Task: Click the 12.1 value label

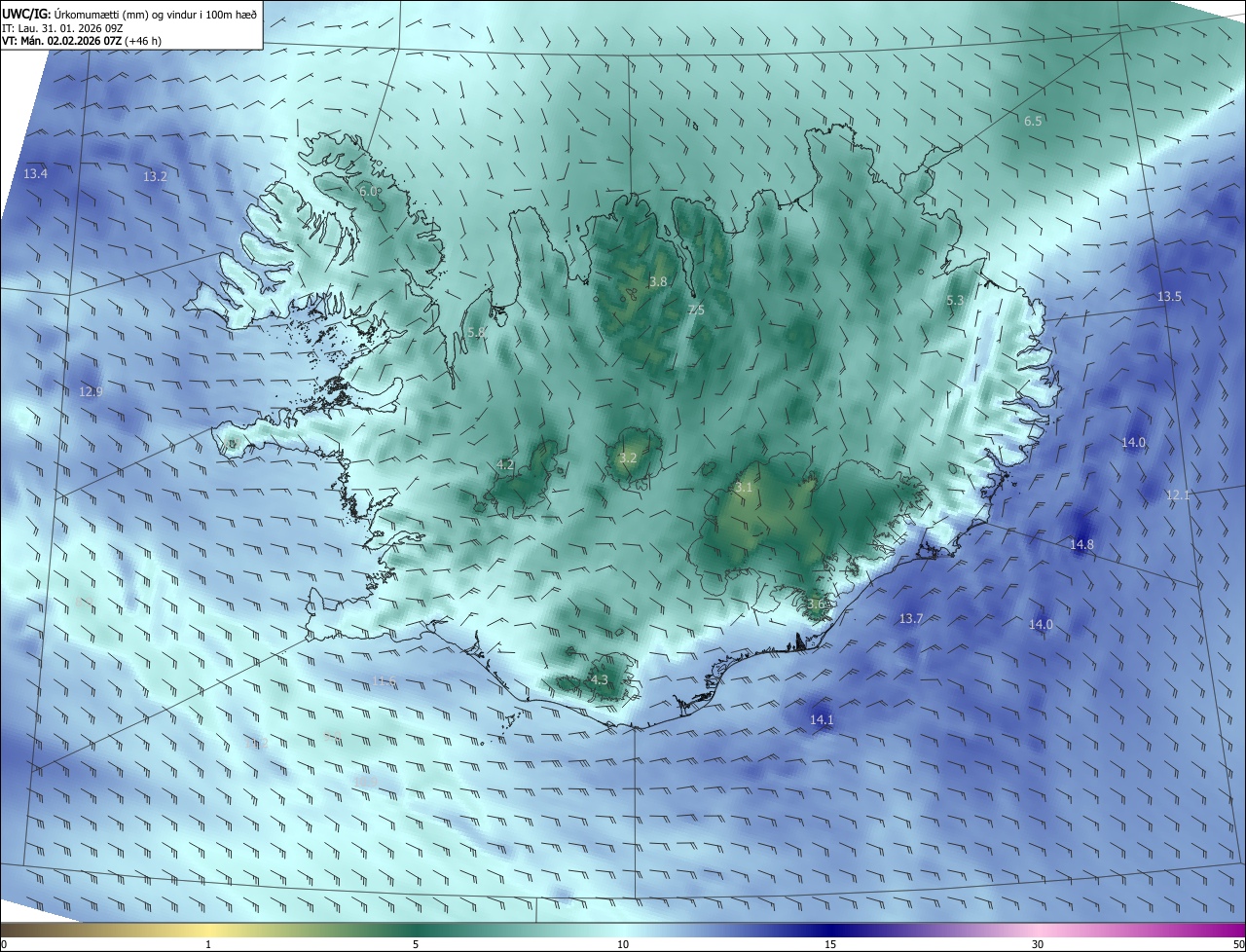Action: [x=1178, y=495]
